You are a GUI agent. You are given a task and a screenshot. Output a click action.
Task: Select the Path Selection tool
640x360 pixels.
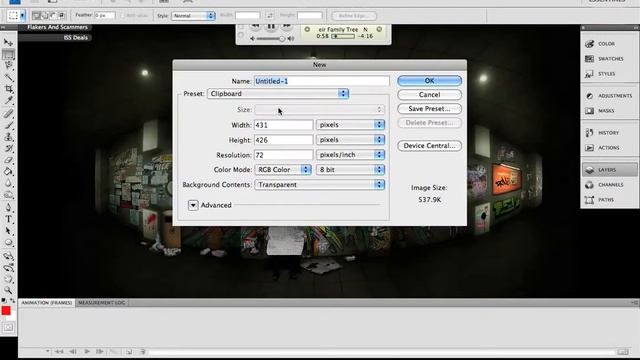[8, 231]
